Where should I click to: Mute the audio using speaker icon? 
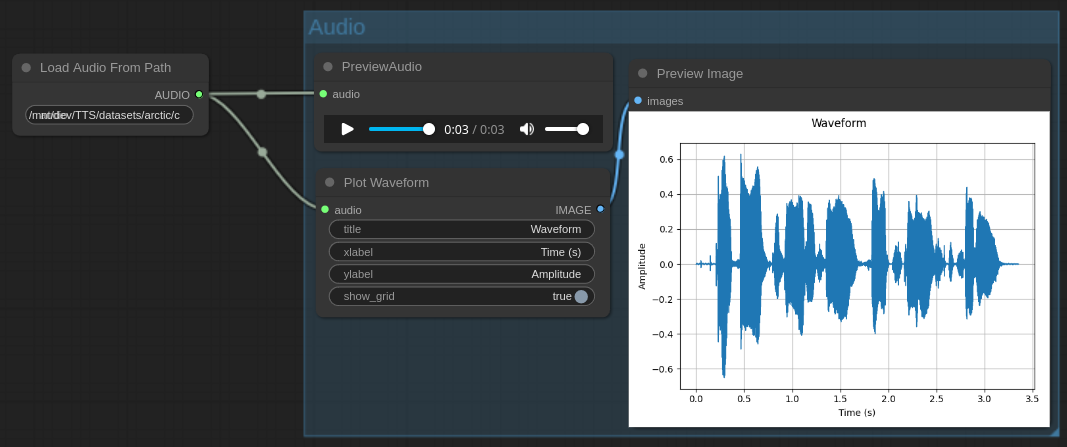(x=527, y=129)
